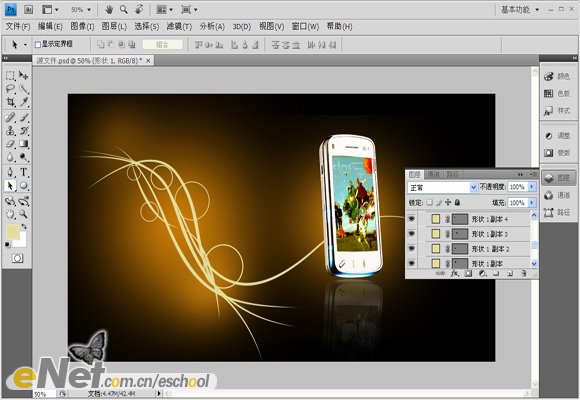The height and width of the screenshot is (400, 580).
Task: Select the Brush tool
Action: pos(24,117)
